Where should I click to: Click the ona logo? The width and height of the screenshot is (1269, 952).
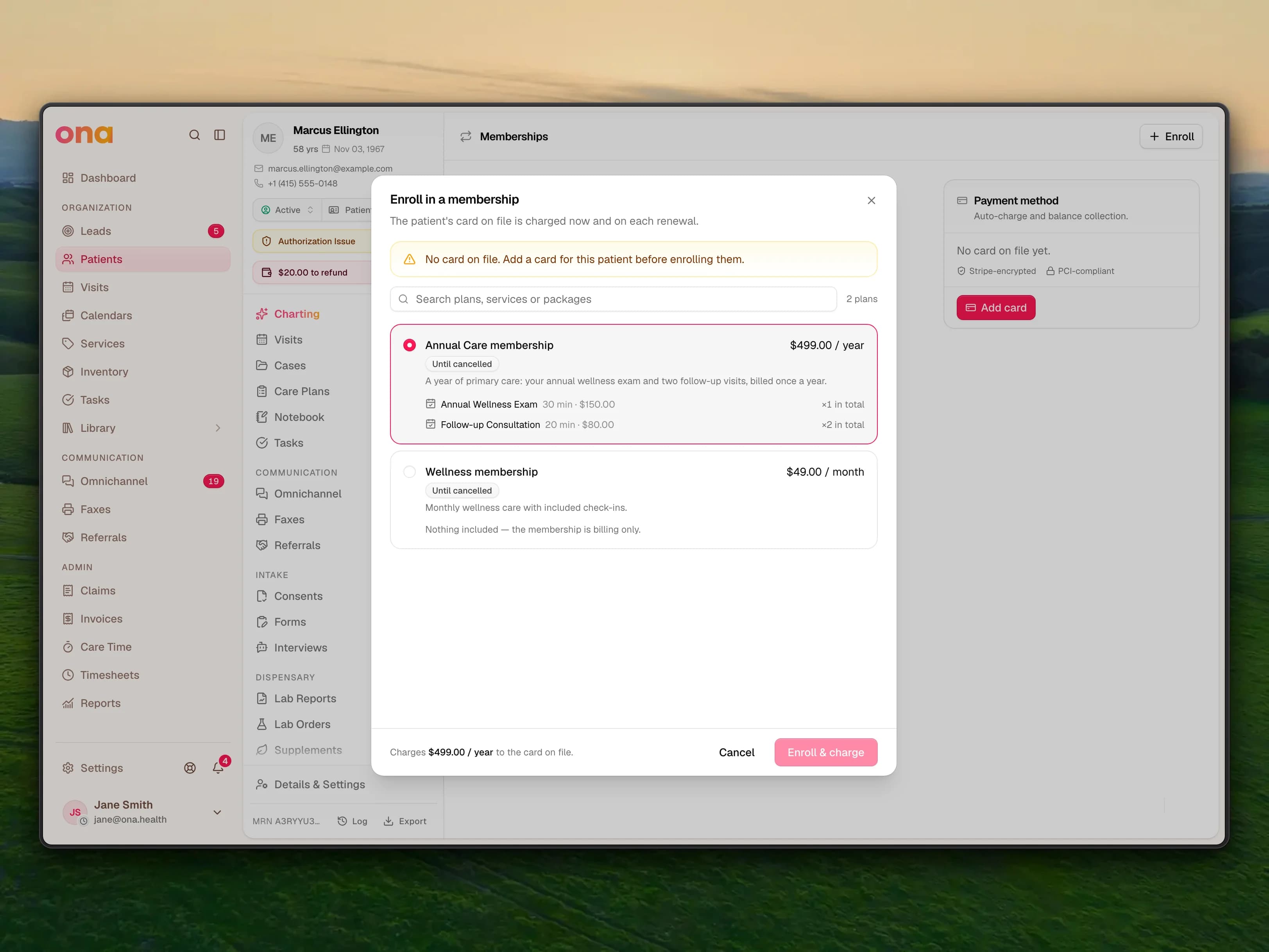point(84,134)
